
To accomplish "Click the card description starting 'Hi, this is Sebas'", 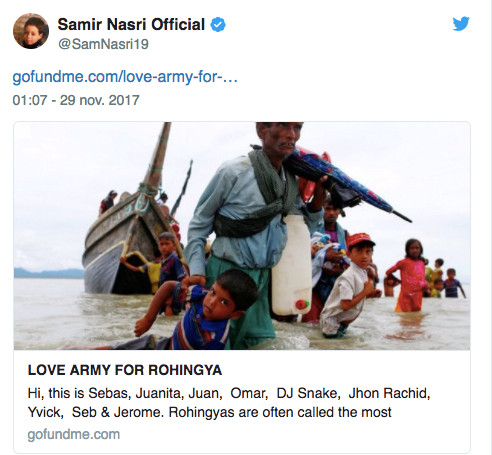I will point(229,403).
